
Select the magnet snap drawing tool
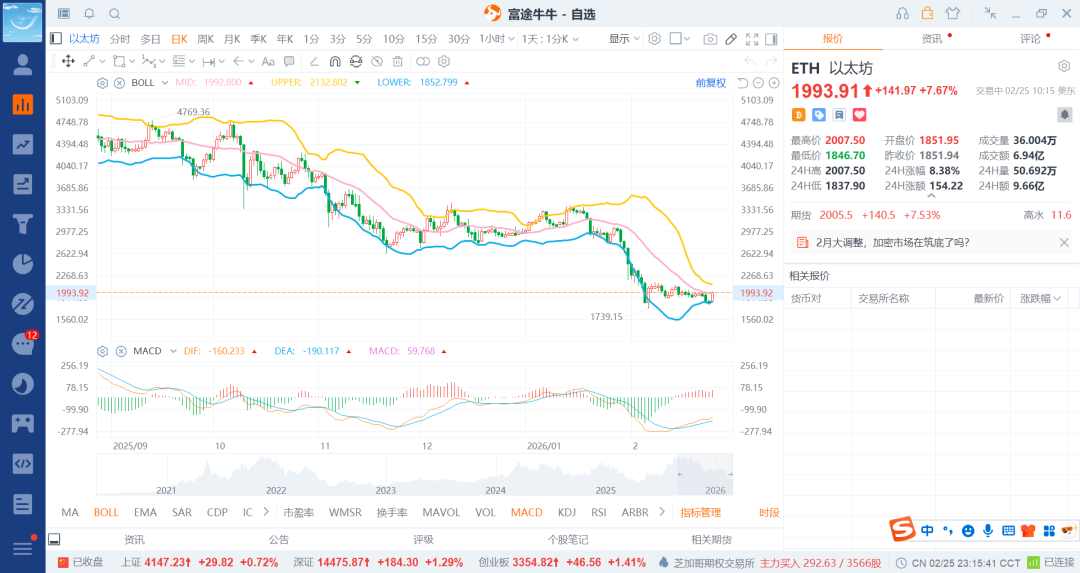coord(335,61)
